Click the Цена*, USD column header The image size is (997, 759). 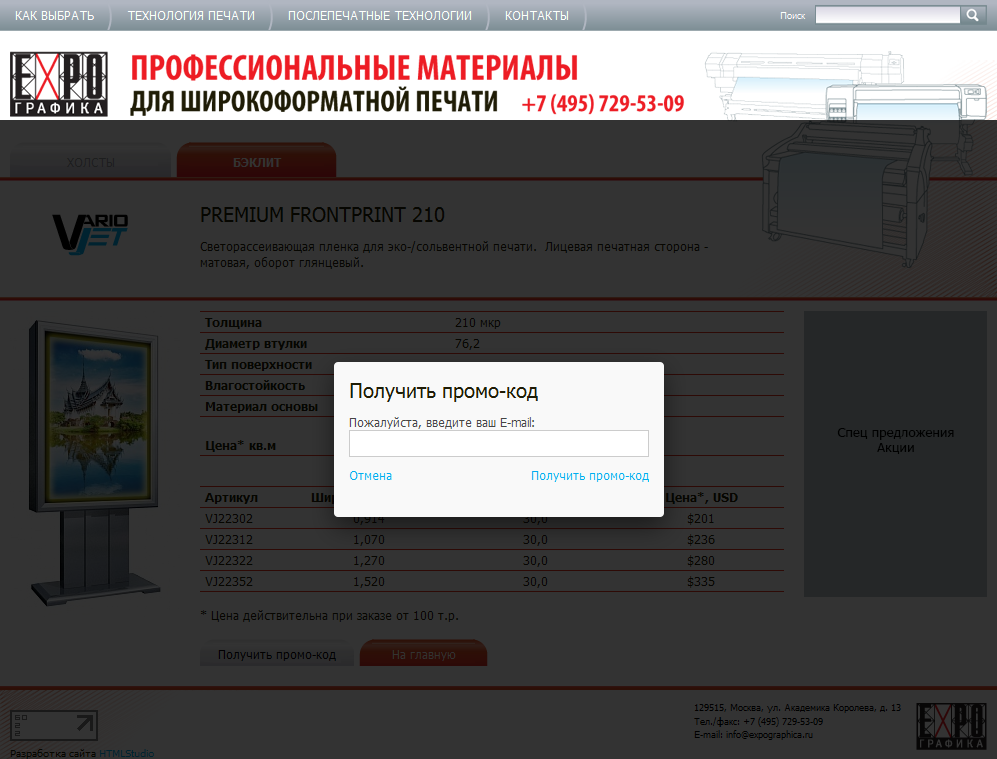pyautogui.click(x=701, y=498)
